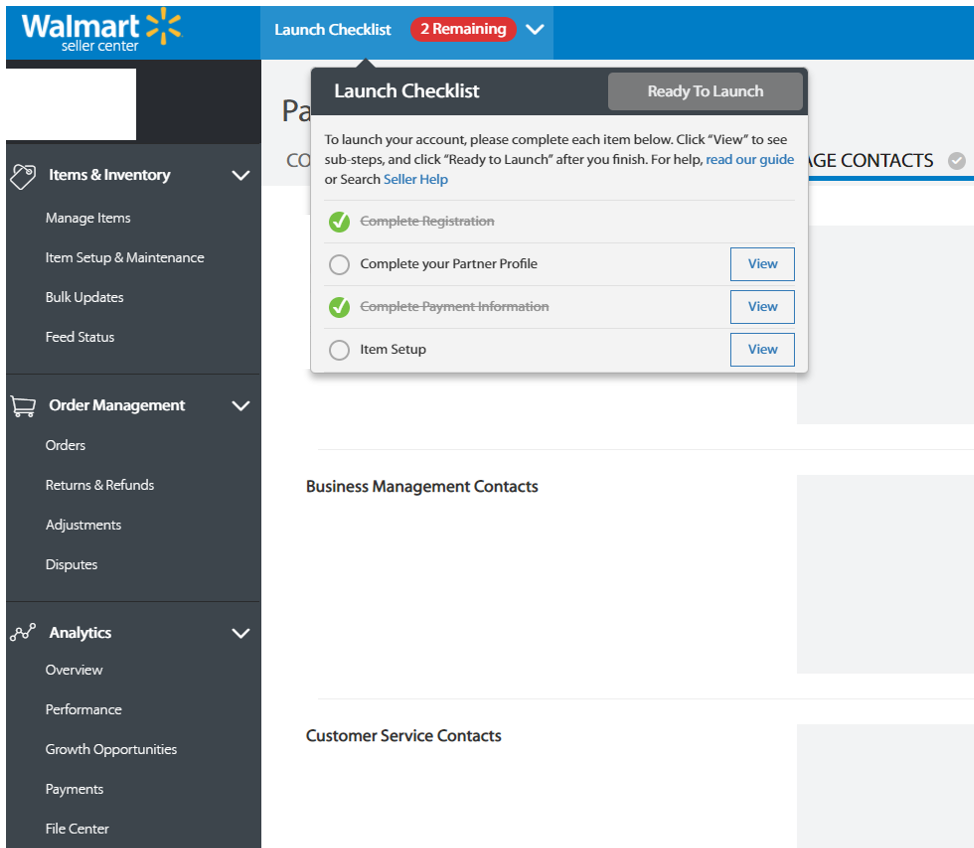Open Adjustments in Order Management
The width and height of the screenshot is (974, 848).
point(83,525)
